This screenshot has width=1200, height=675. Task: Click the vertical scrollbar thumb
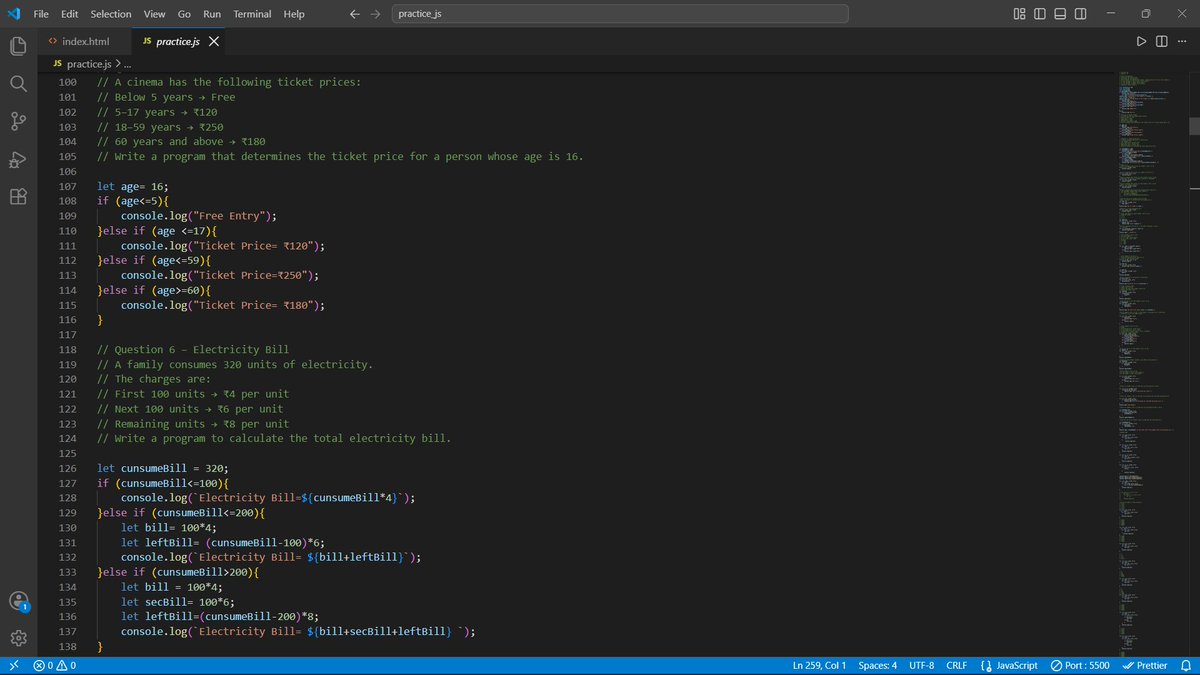[1193, 126]
